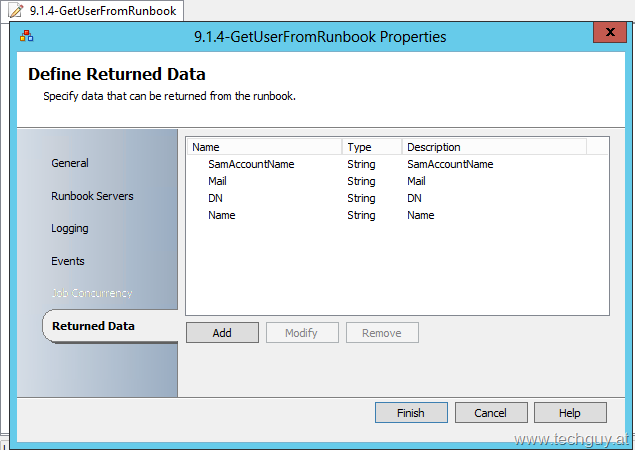This screenshot has height=450, width=635.
Task: Select the DN returned data row
Action: 397,198
